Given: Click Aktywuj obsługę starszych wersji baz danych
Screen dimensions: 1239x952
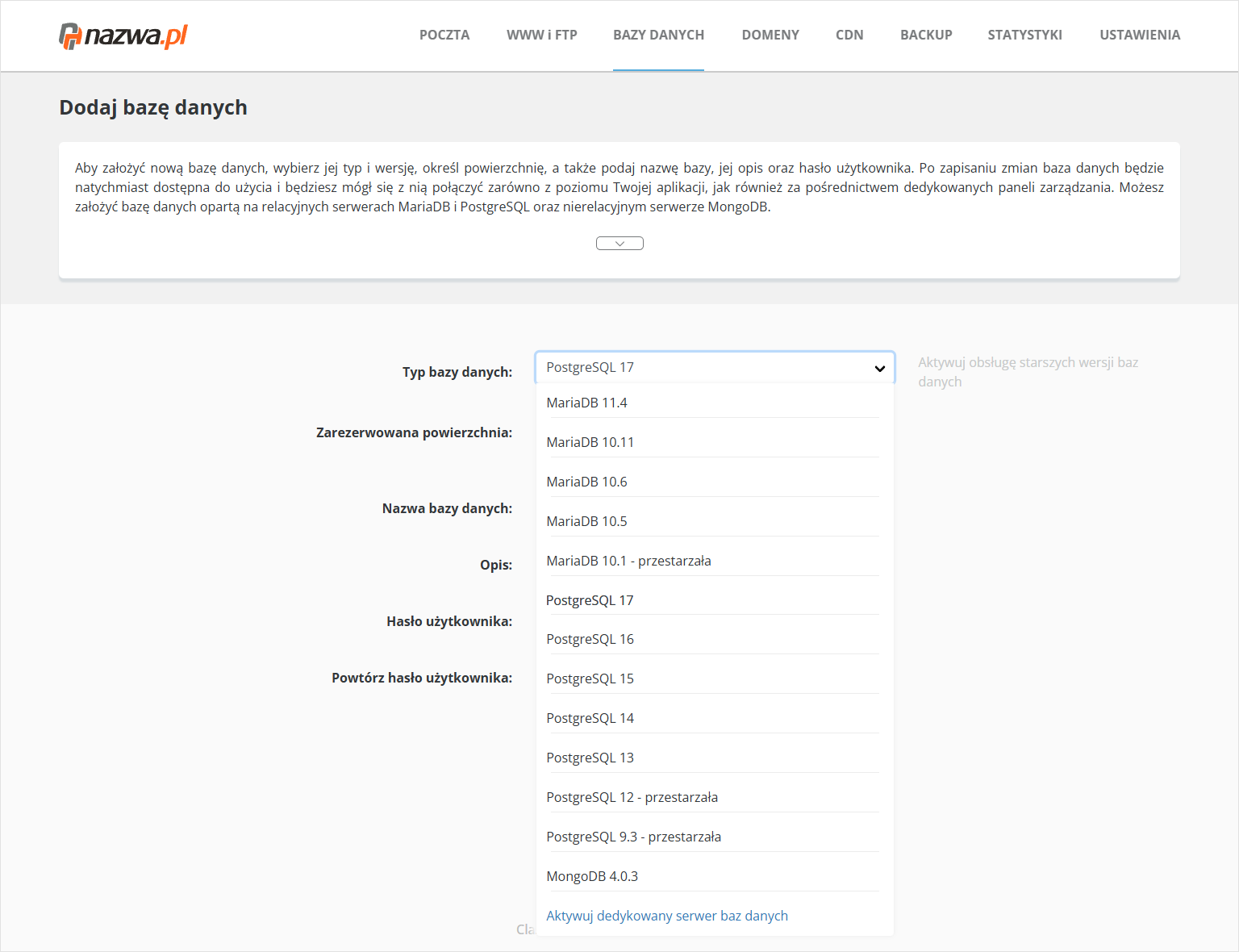Looking at the screenshot, I should pyautogui.click(x=1028, y=372).
